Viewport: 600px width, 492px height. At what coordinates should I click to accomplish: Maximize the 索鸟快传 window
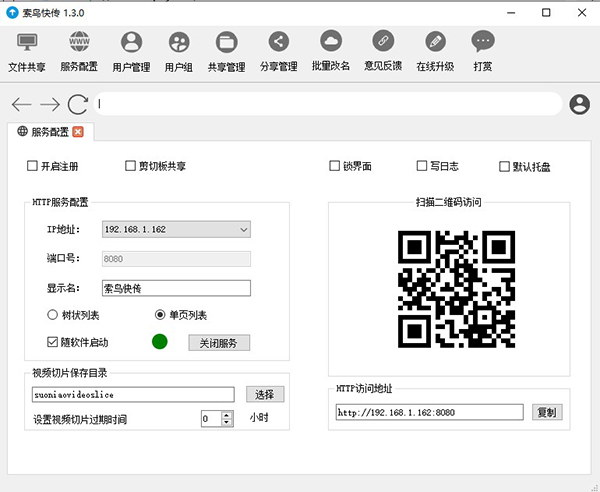point(546,13)
